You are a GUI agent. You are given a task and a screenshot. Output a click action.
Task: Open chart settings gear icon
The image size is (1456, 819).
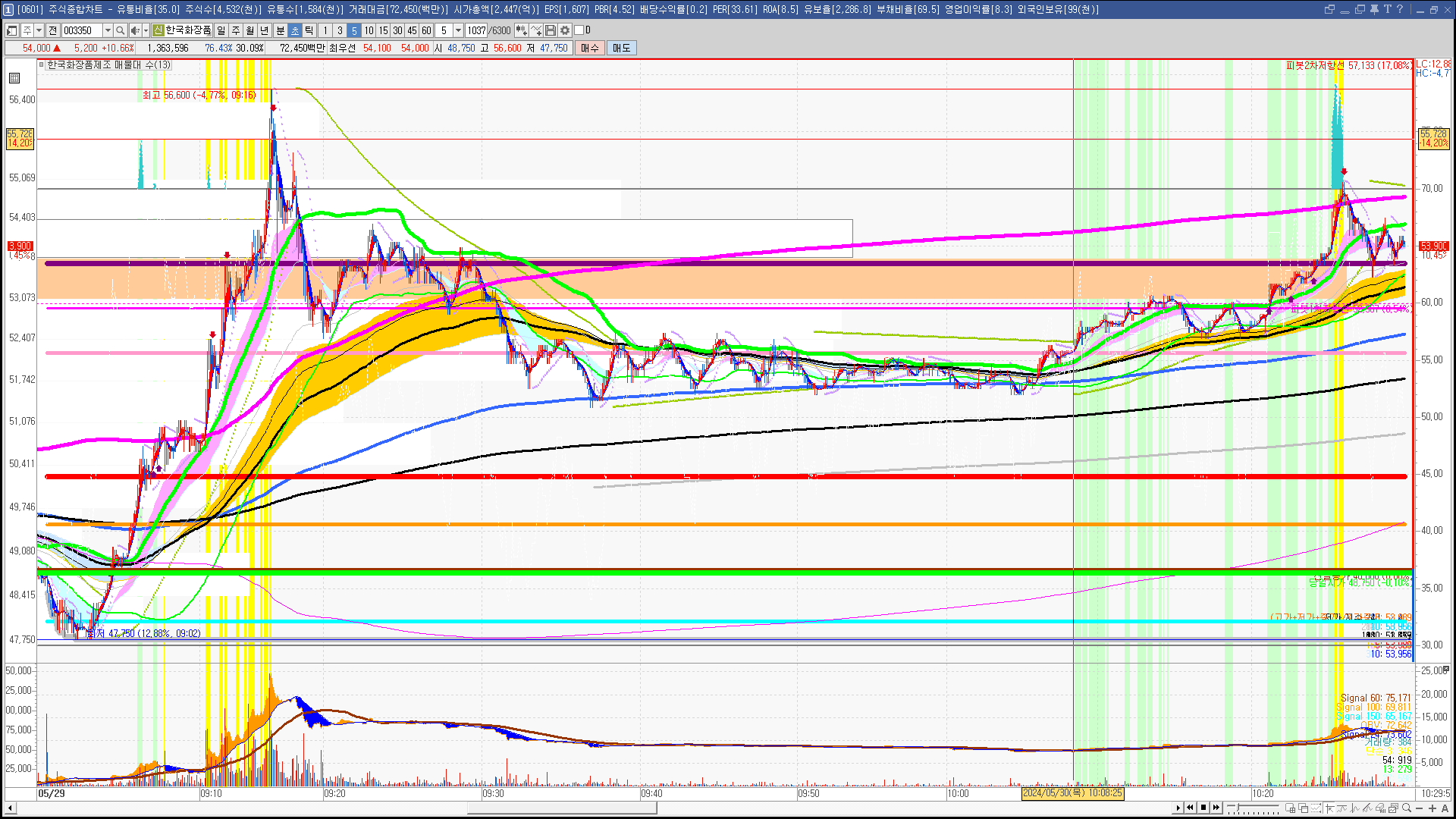tap(565, 30)
